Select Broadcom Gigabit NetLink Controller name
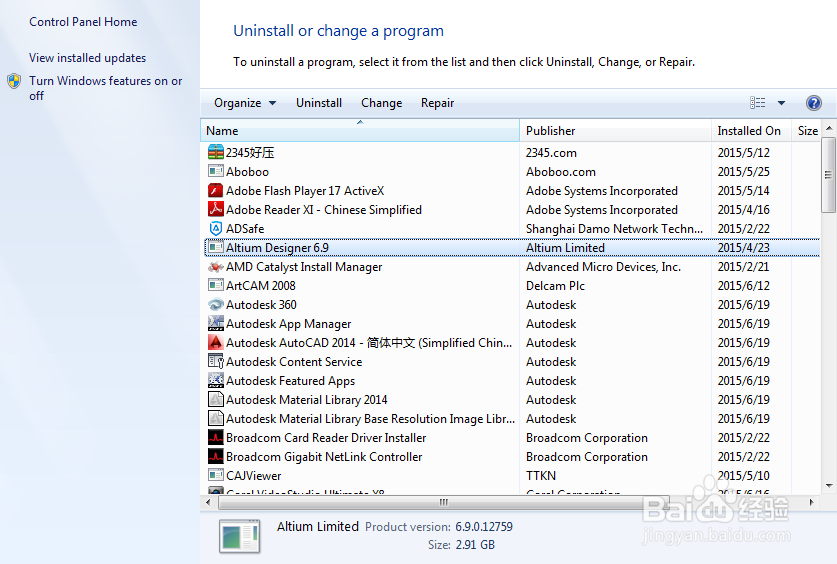 [x=324, y=457]
